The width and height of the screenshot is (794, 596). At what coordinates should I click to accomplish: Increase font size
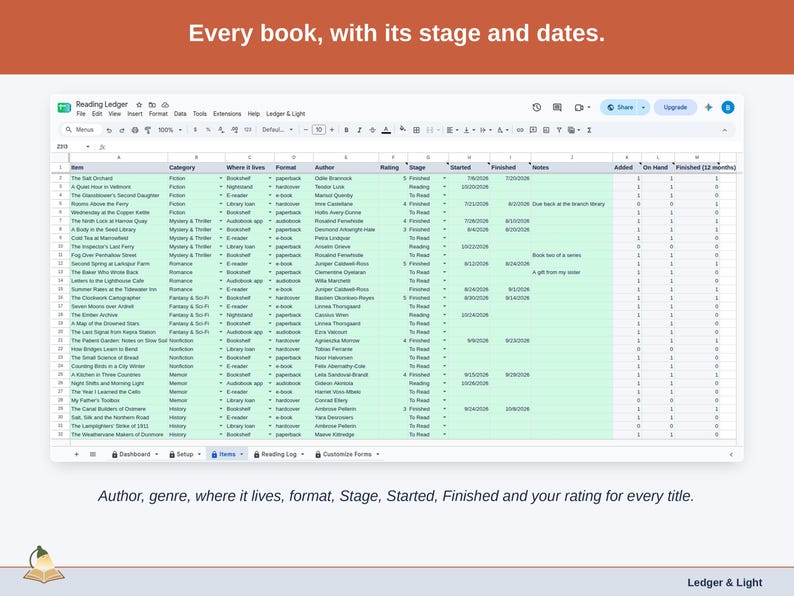[332, 130]
